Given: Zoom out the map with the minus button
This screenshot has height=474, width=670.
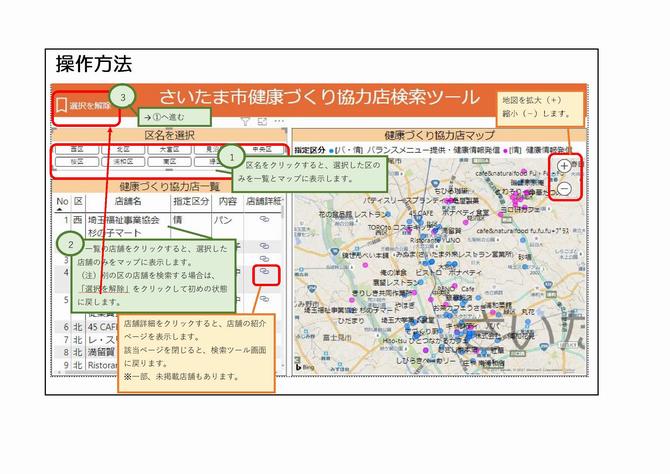Looking at the screenshot, I should coord(565,188).
